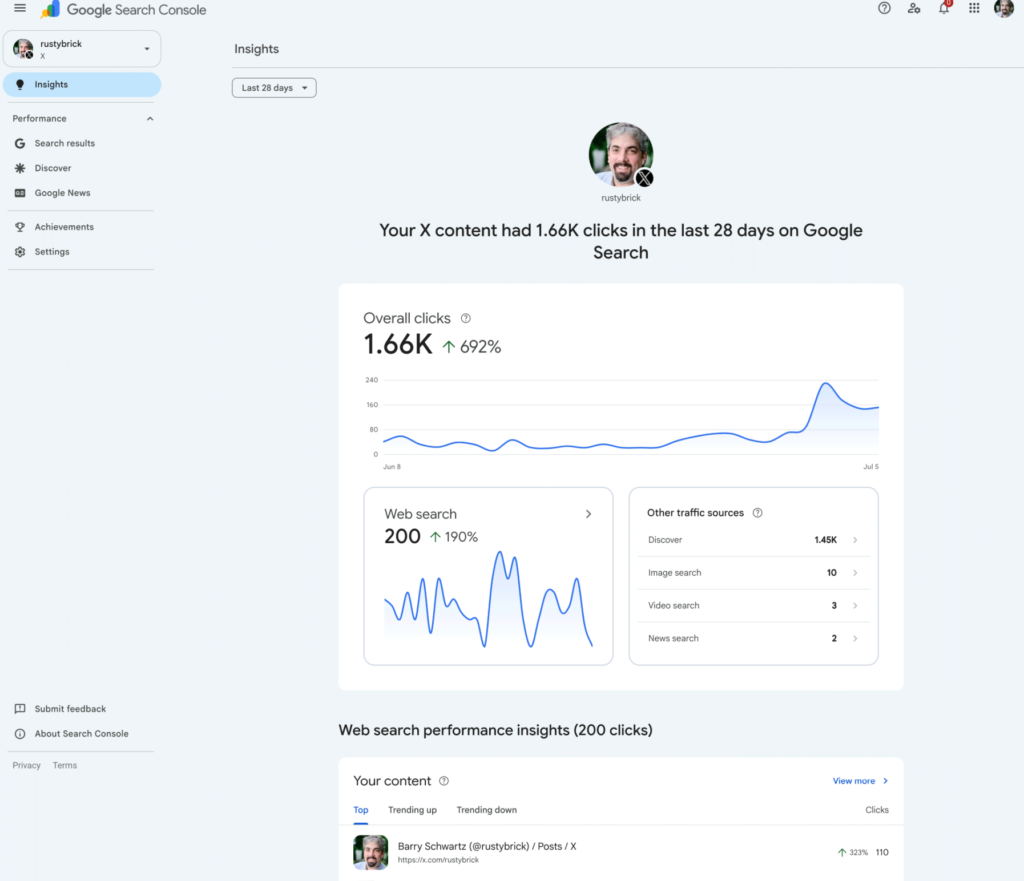Screen dimensions: 1024x881
Task: Open users and permissions icon
Action: pyautogui.click(x=914, y=8)
